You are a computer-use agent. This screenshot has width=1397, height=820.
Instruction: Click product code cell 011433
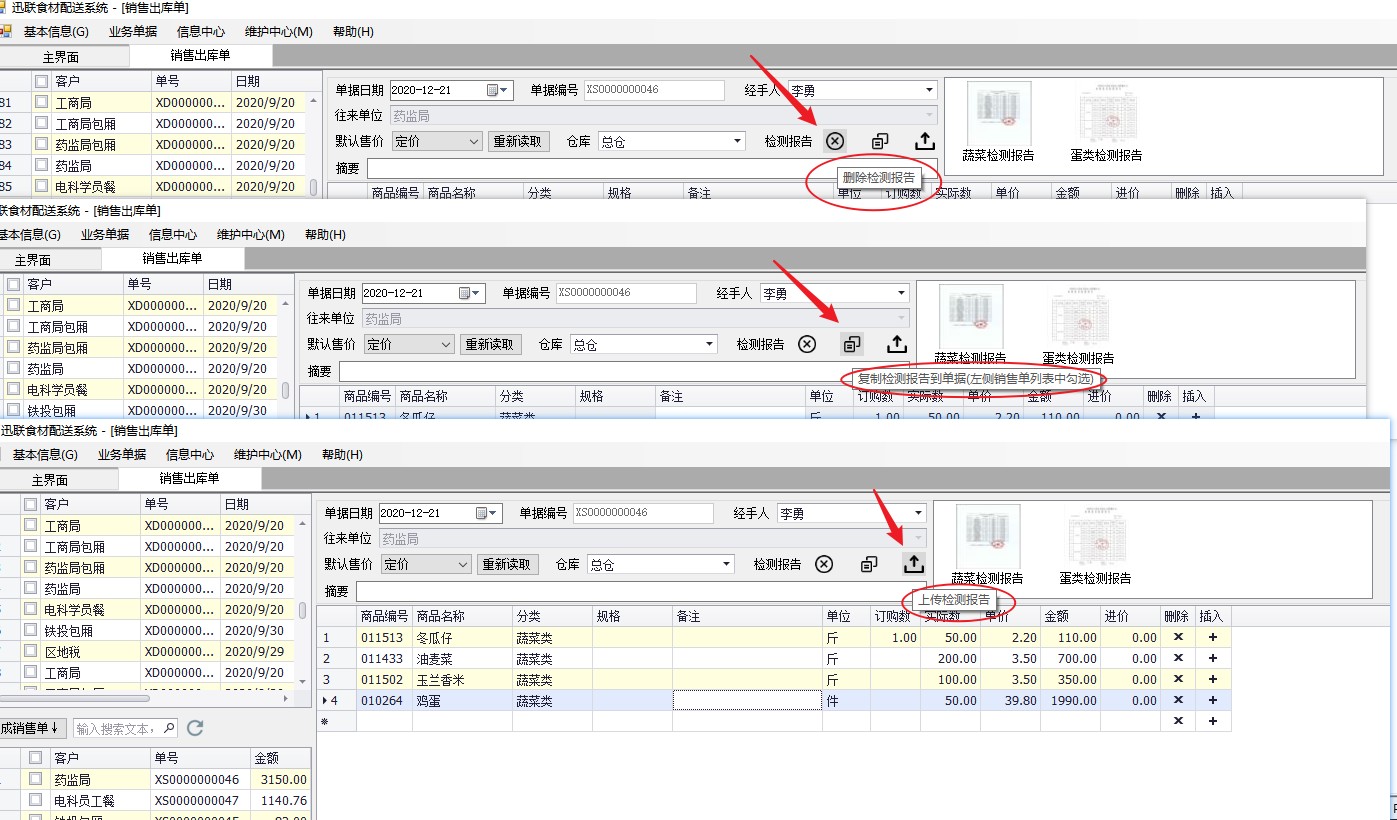click(385, 658)
